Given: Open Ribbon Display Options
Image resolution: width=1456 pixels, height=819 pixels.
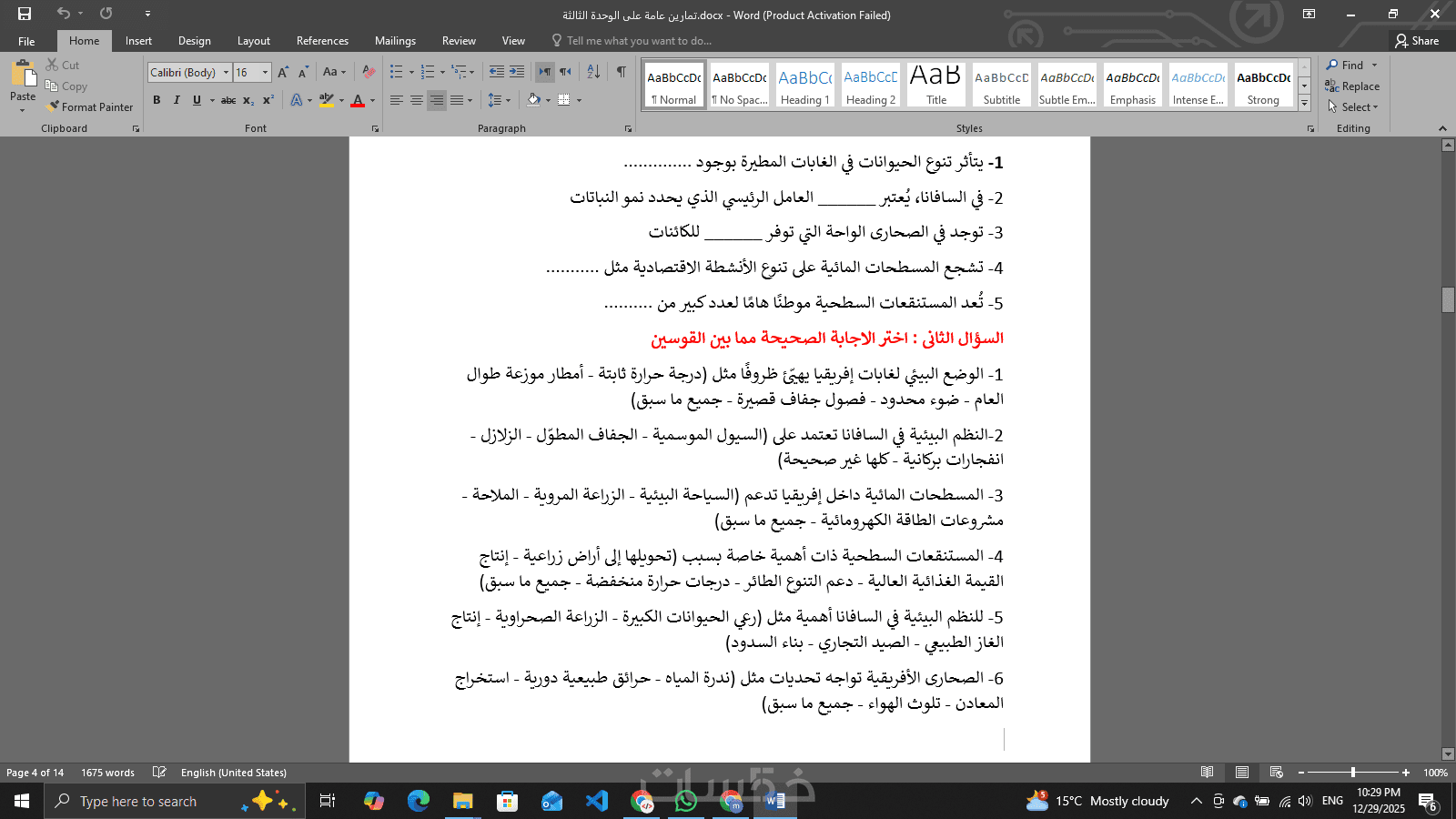Looking at the screenshot, I should pyautogui.click(x=1309, y=14).
